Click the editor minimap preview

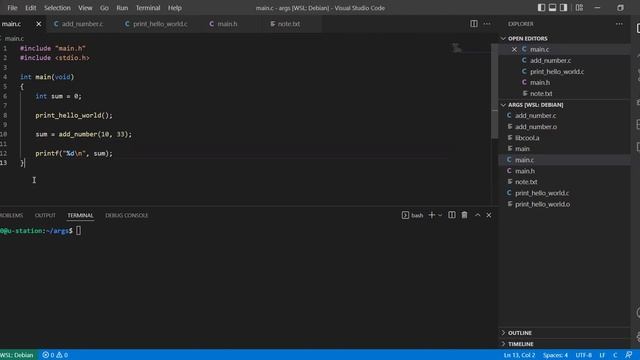click(457, 48)
